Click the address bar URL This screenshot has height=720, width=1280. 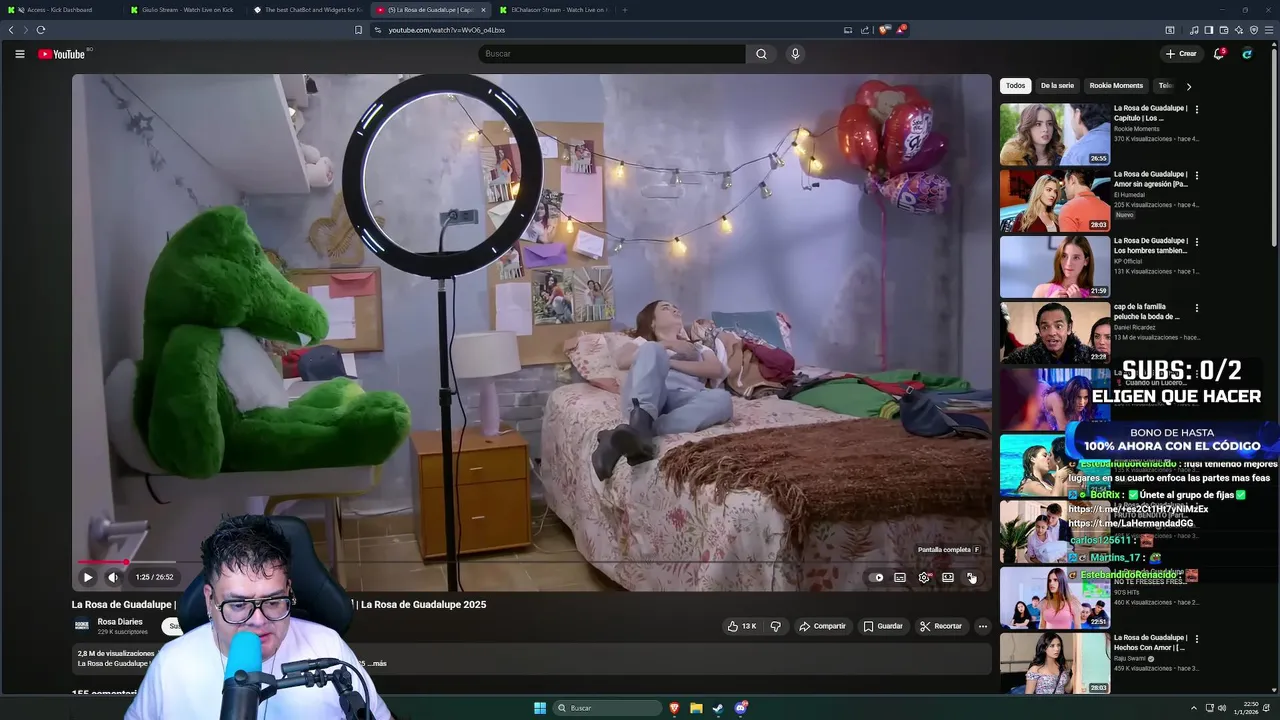coord(446,30)
